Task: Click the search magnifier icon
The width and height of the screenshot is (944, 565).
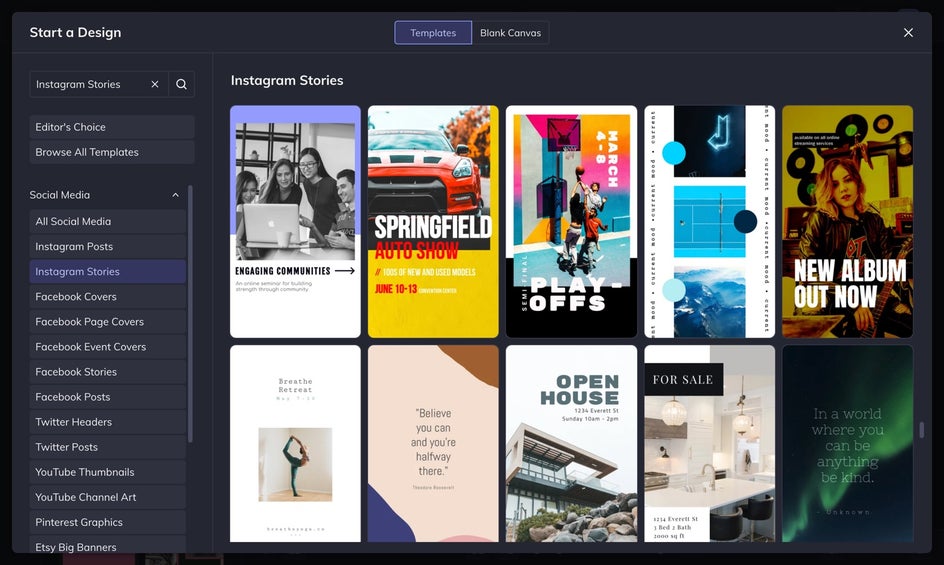Action: (x=181, y=84)
